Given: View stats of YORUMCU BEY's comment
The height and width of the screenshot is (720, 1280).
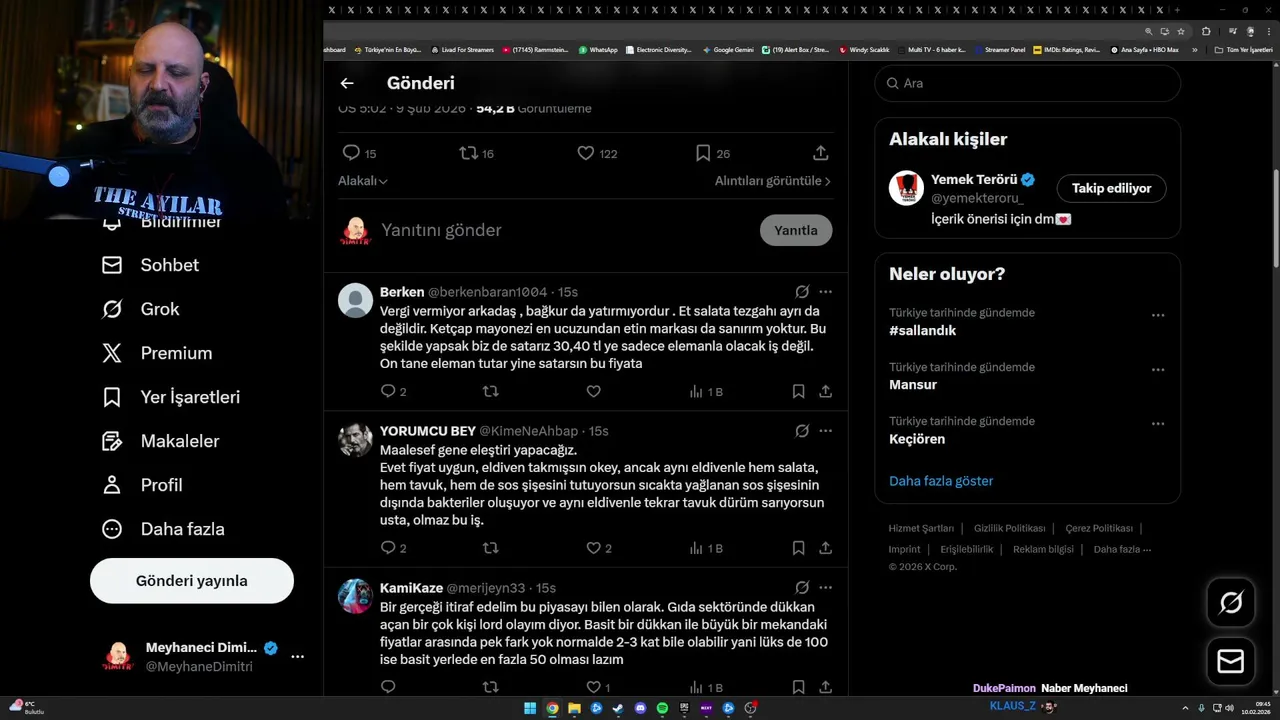Looking at the screenshot, I should [705, 548].
